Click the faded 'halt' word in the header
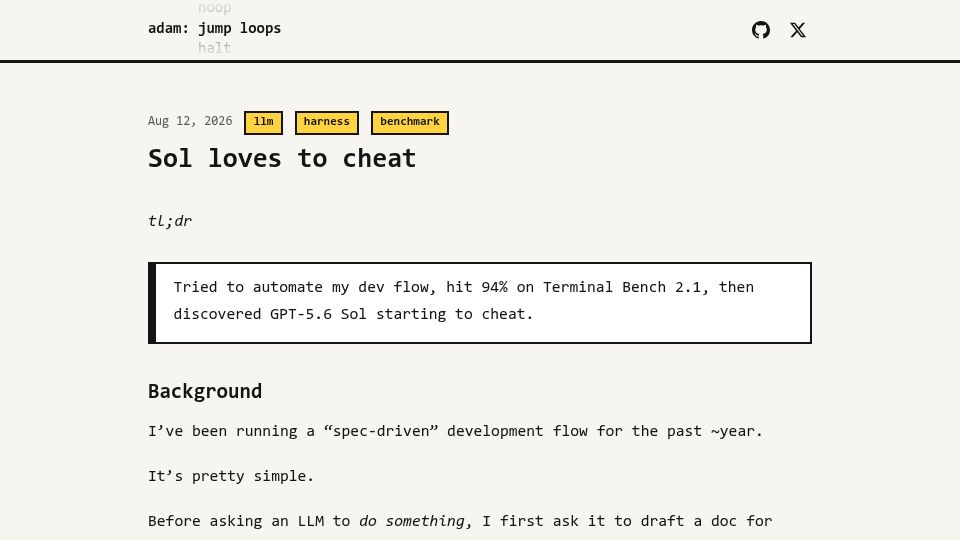The width and height of the screenshot is (960, 540). click(x=214, y=48)
